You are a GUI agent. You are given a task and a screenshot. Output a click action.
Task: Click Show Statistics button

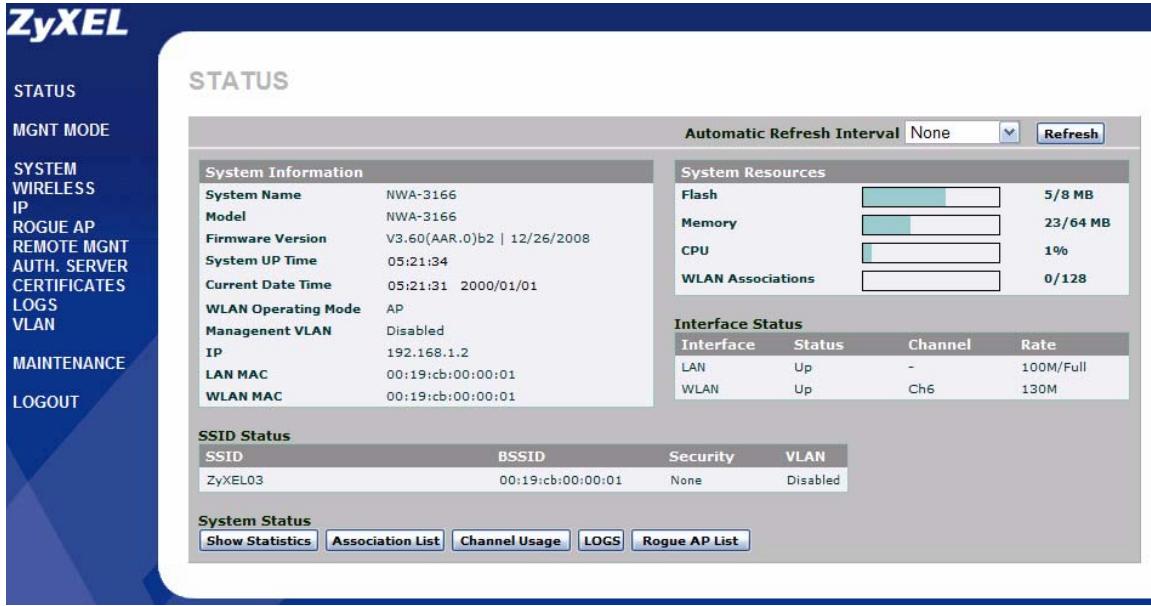click(258, 541)
